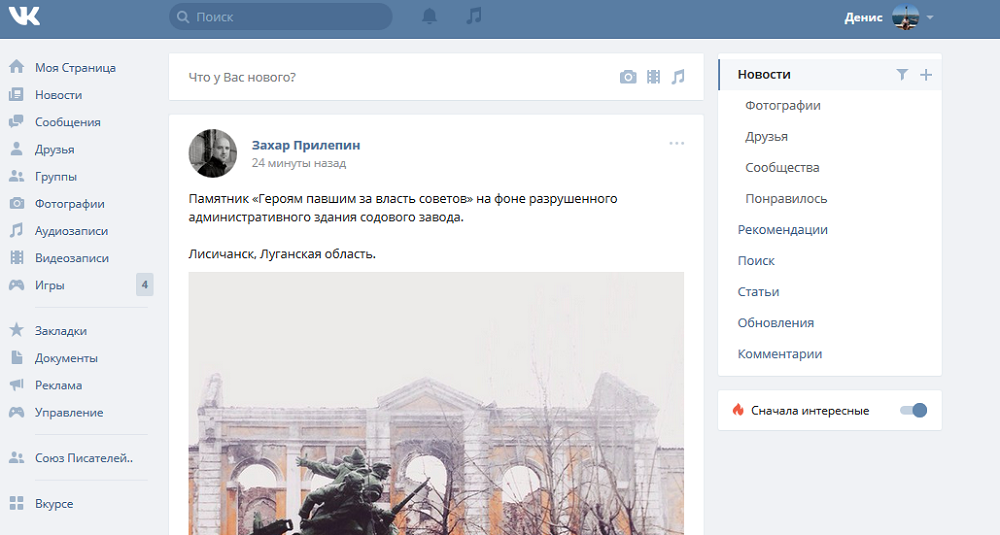
Task: Attach audio using the note icon in post box
Action: tap(678, 77)
